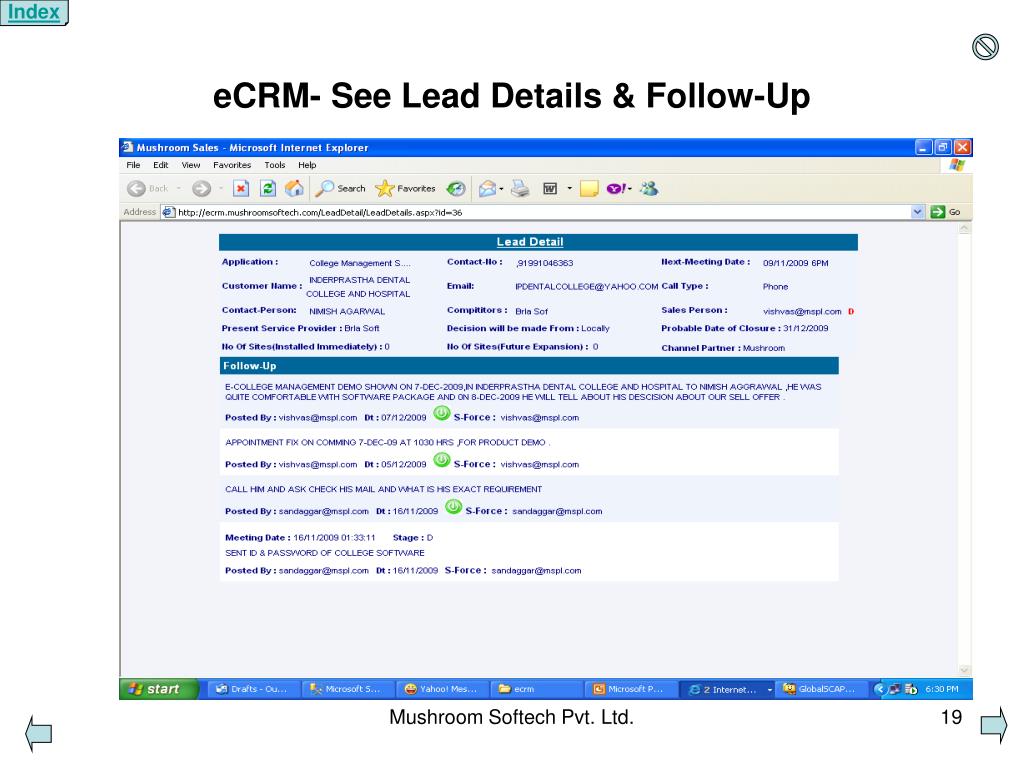Open the address bar URL dropdown
This screenshot has width=1024, height=768.
coord(918,212)
